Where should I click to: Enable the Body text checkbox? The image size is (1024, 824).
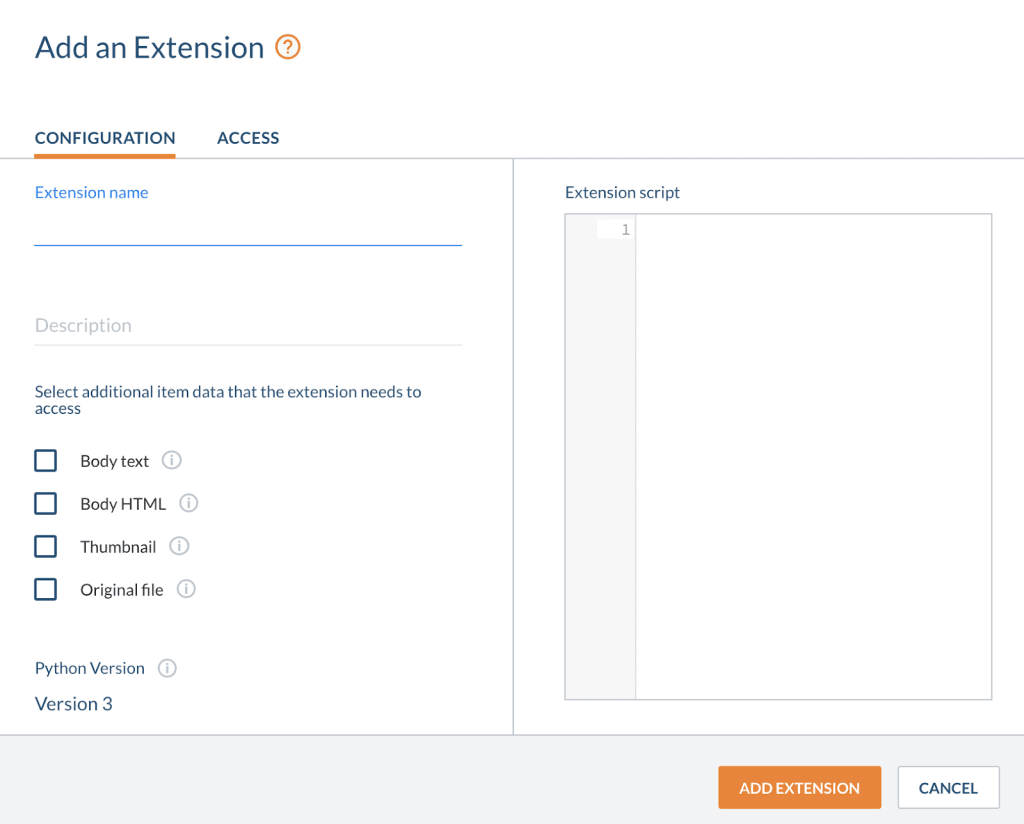pos(46,461)
